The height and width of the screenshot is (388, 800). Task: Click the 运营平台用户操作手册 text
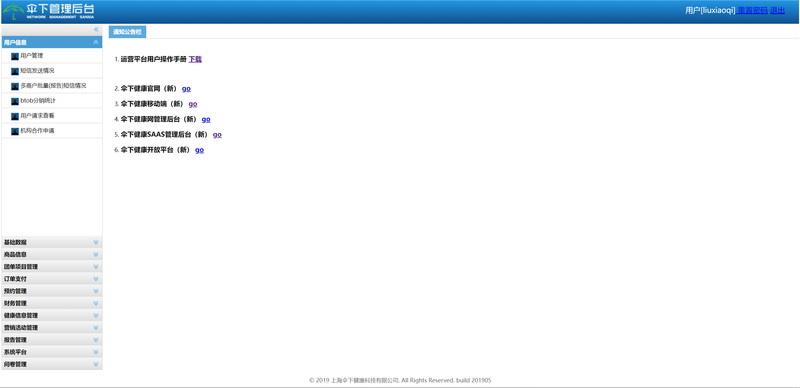(154, 59)
